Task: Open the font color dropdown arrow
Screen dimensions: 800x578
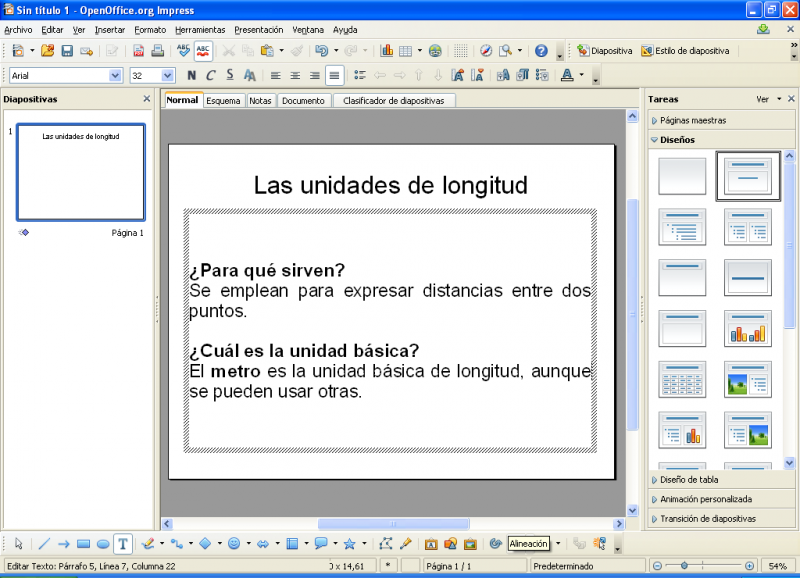Action: click(582, 76)
